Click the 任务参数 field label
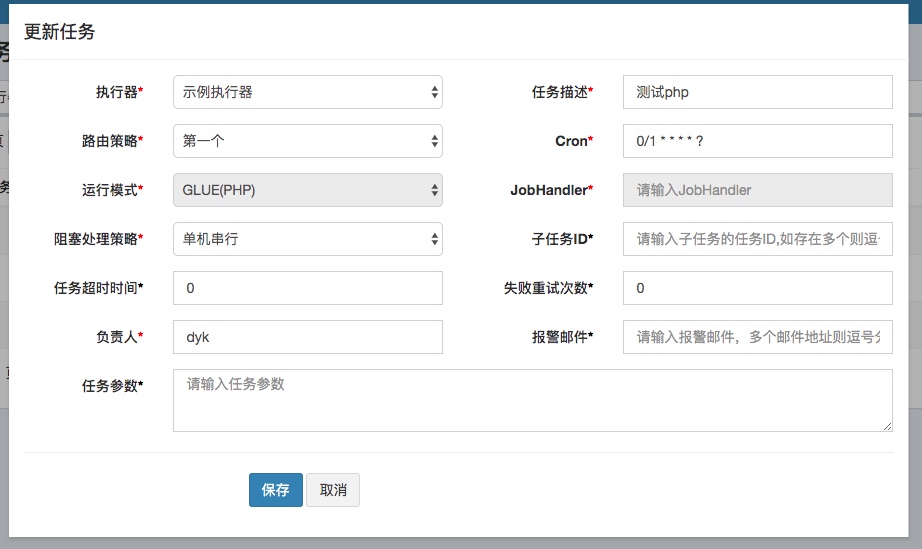This screenshot has width=922, height=549. click(x=112, y=386)
